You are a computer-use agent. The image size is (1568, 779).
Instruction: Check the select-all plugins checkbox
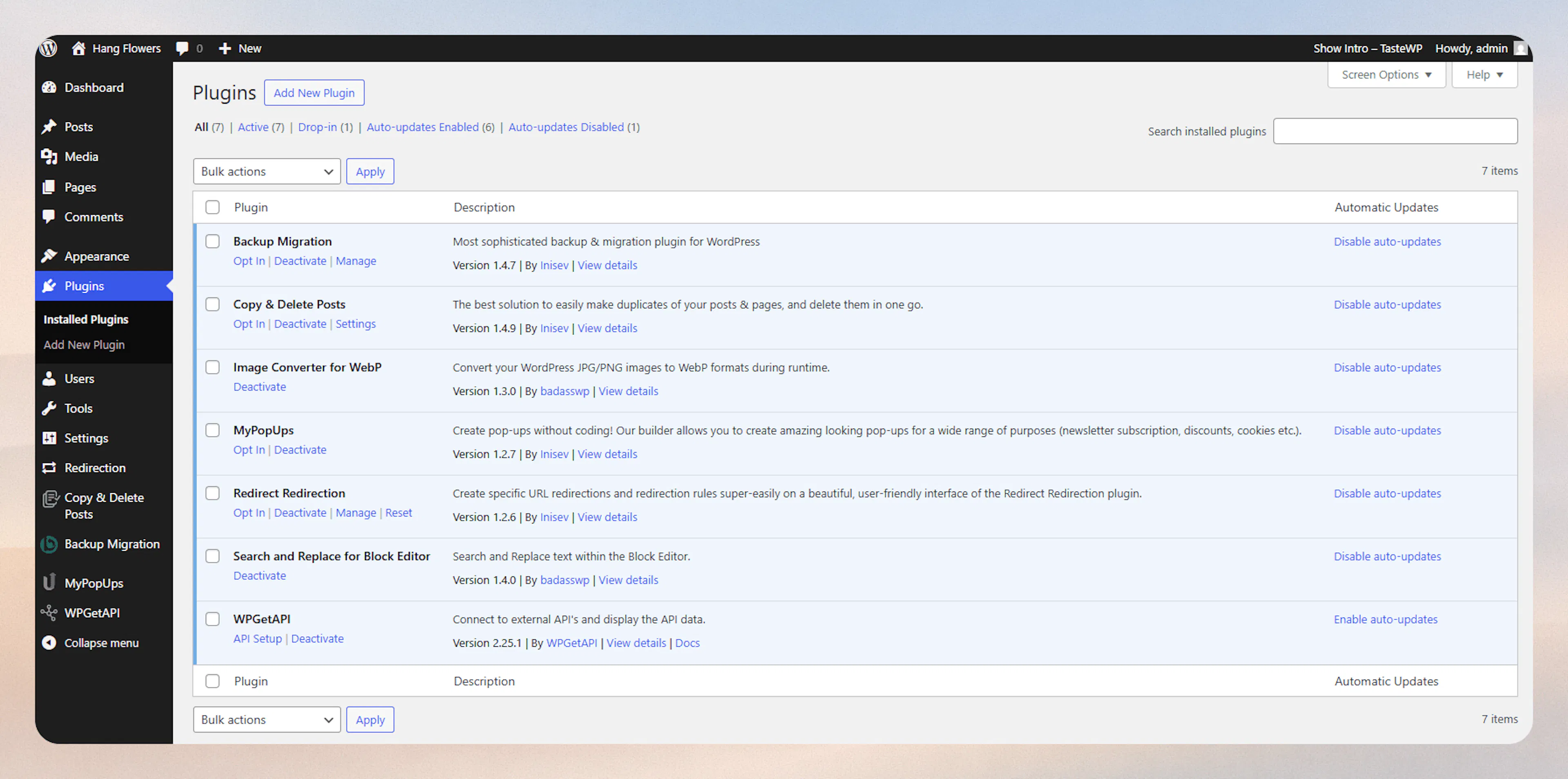coord(212,207)
